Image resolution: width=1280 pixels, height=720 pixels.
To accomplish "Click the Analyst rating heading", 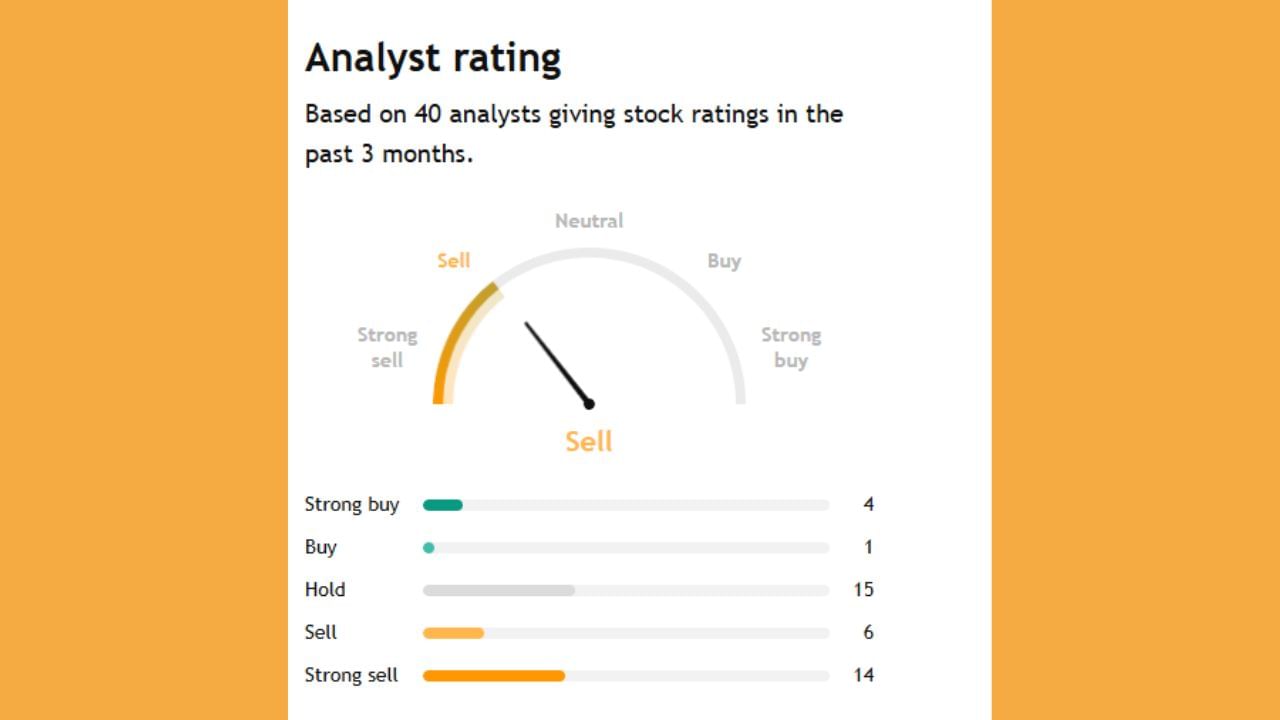I will pyautogui.click(x=433, y=58).
